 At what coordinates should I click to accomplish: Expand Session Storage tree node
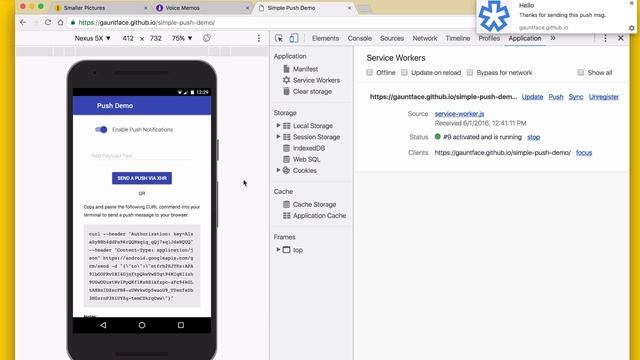278,136
